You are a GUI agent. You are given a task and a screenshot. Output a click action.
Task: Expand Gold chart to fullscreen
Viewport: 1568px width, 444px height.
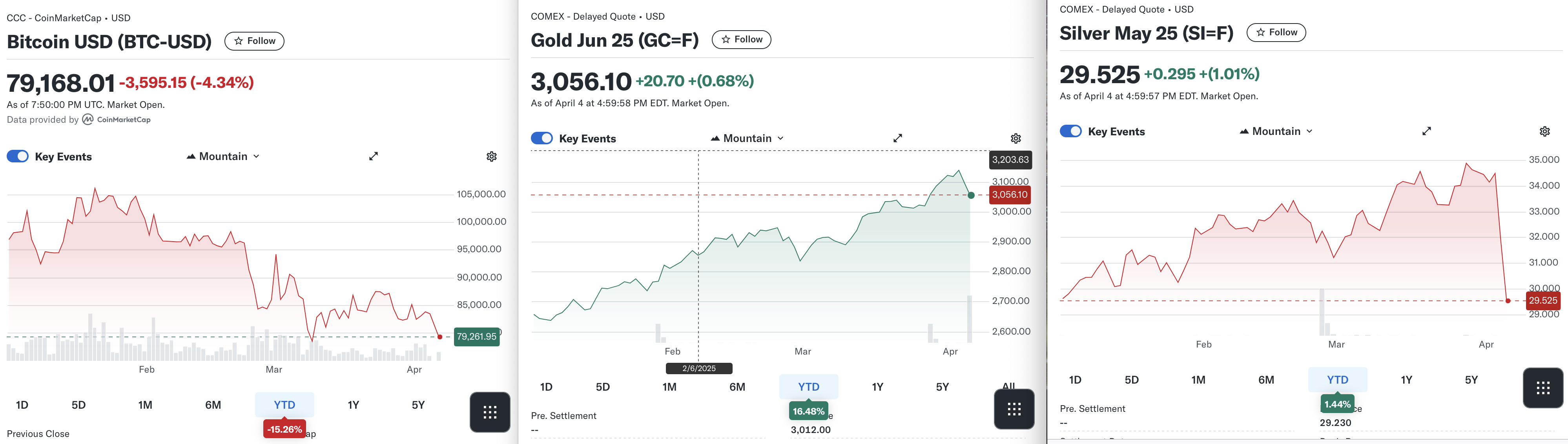(897, 138)
